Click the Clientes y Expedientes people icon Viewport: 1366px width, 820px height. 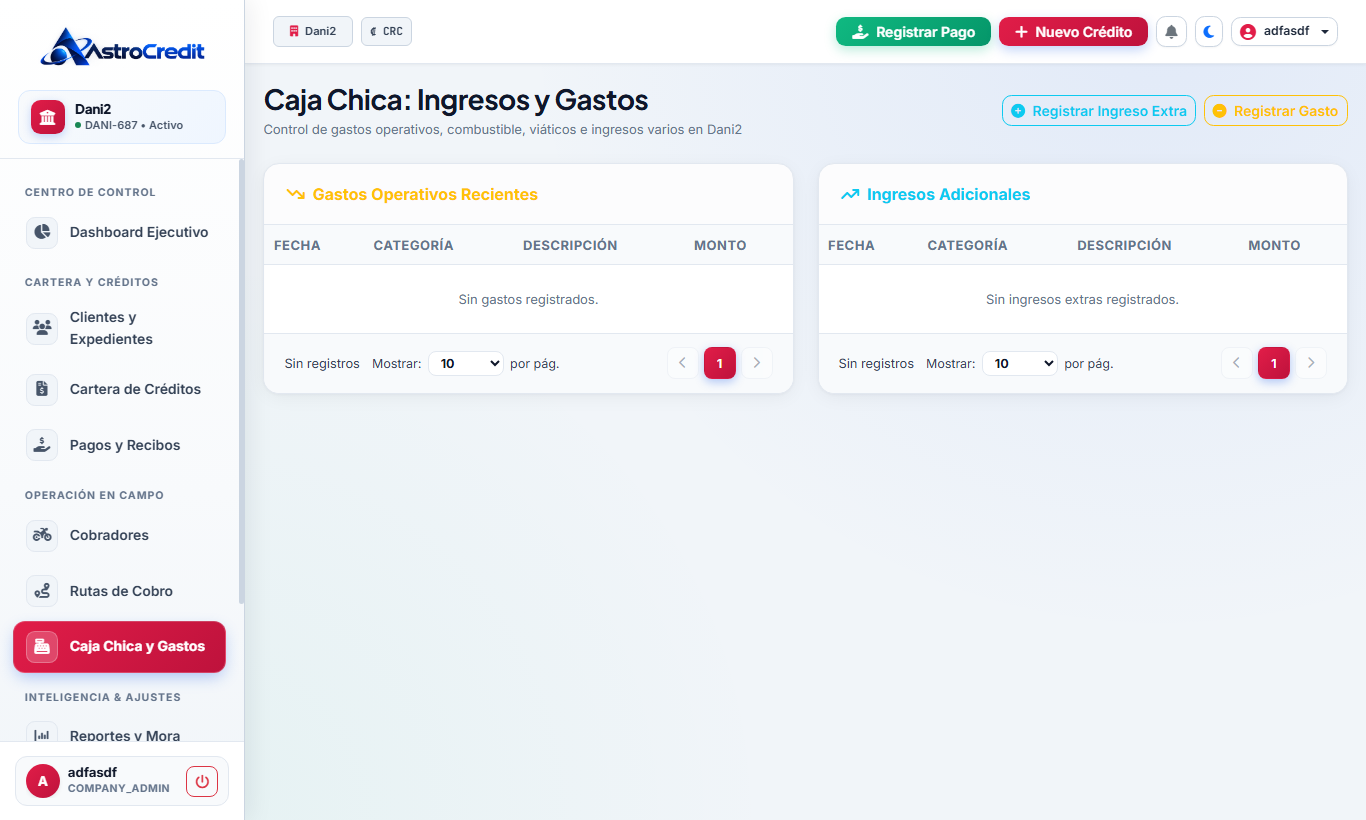(x=42, y=328)
